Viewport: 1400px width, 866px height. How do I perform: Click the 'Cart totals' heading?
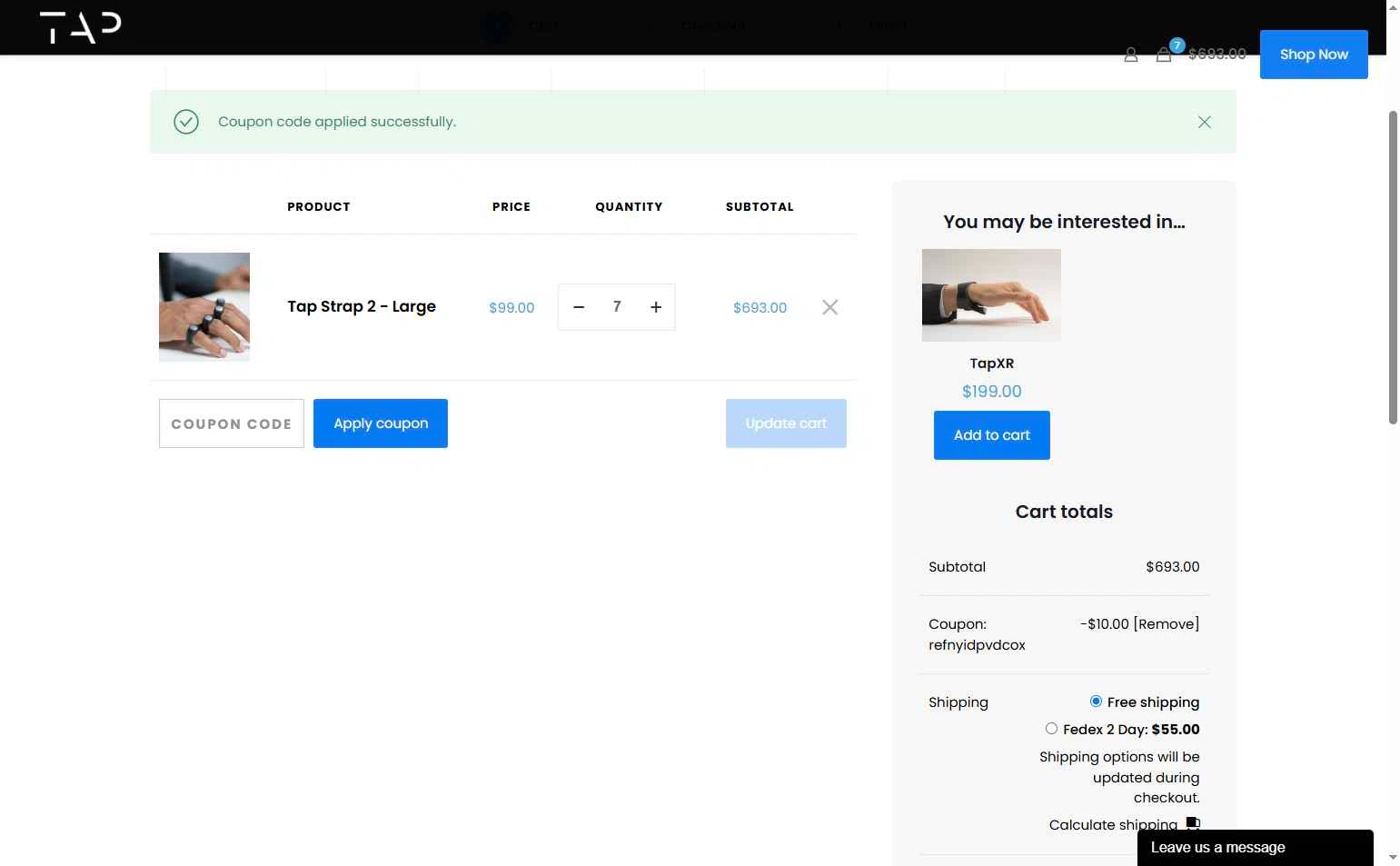point(1064,512)
